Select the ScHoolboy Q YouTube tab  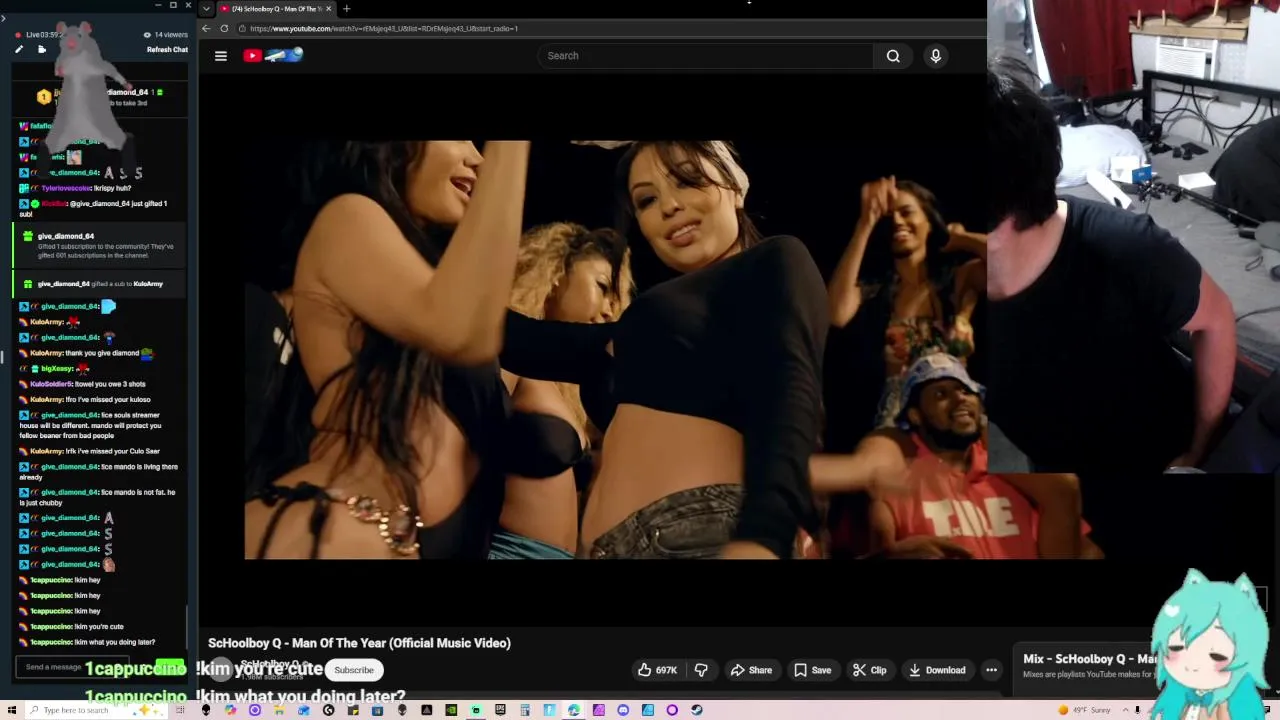(276, 9)
